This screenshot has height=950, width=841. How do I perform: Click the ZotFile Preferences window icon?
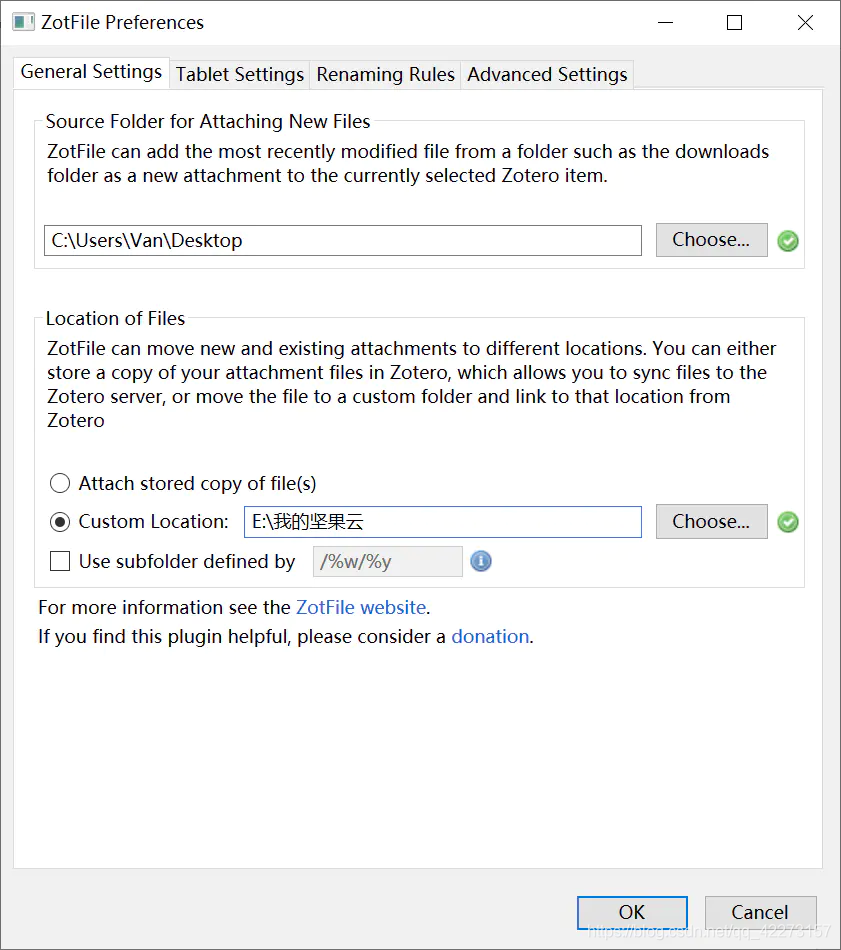(x=23, y=22)
